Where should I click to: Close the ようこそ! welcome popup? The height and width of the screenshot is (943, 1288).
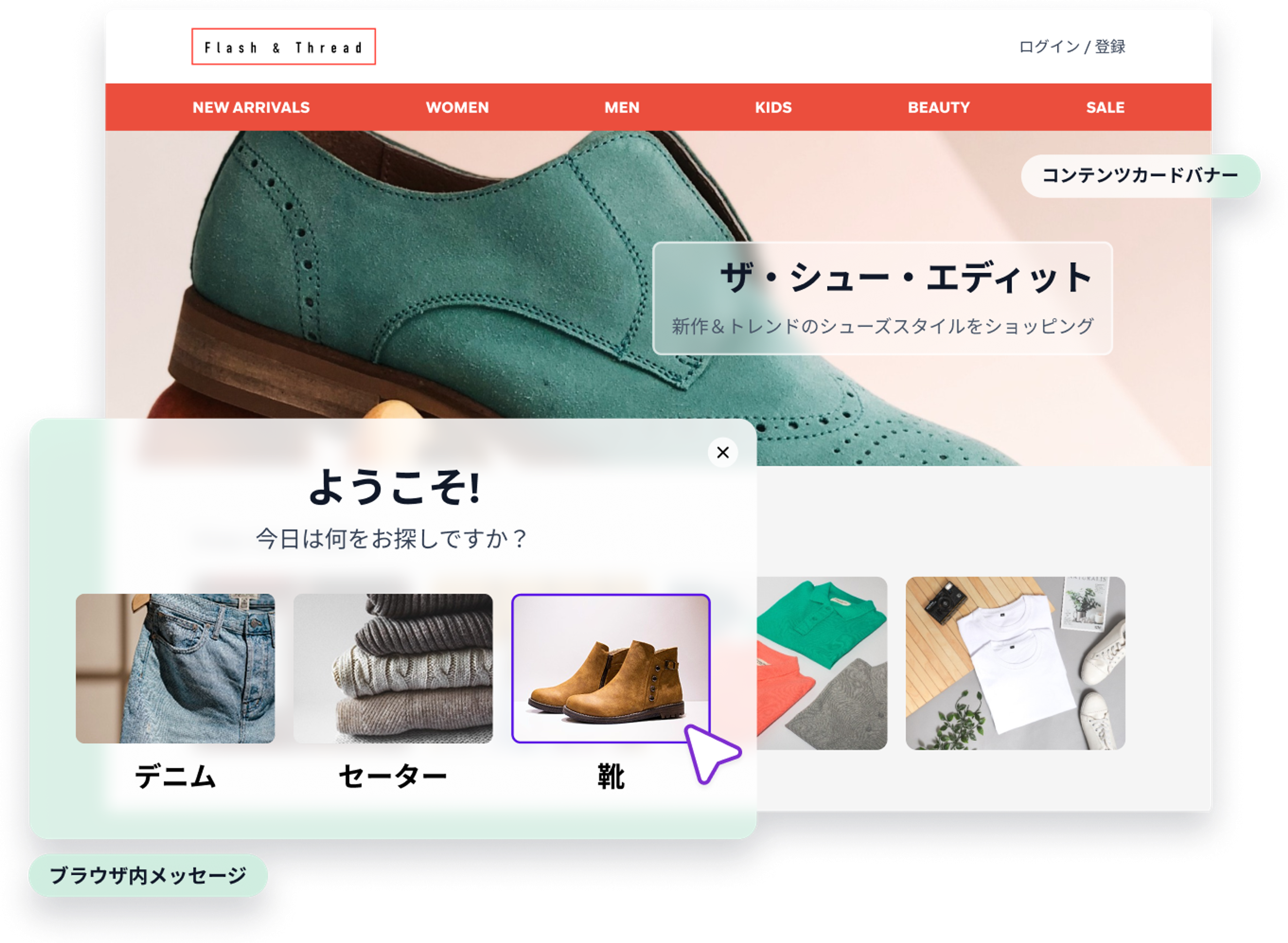[x=723, y=452]
